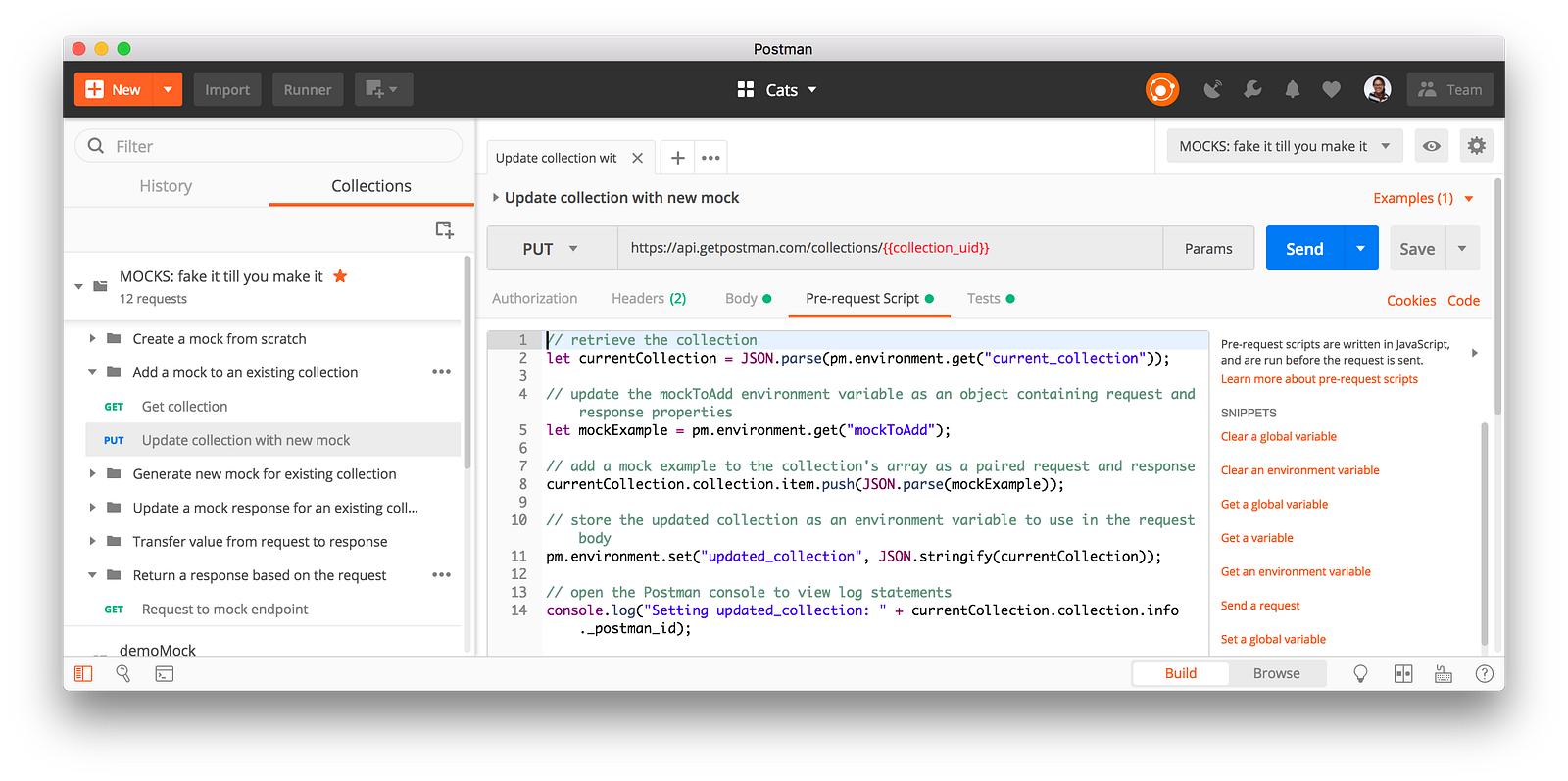Click the New button
Screen dimensions: 1568x781
tap(114, 89)
